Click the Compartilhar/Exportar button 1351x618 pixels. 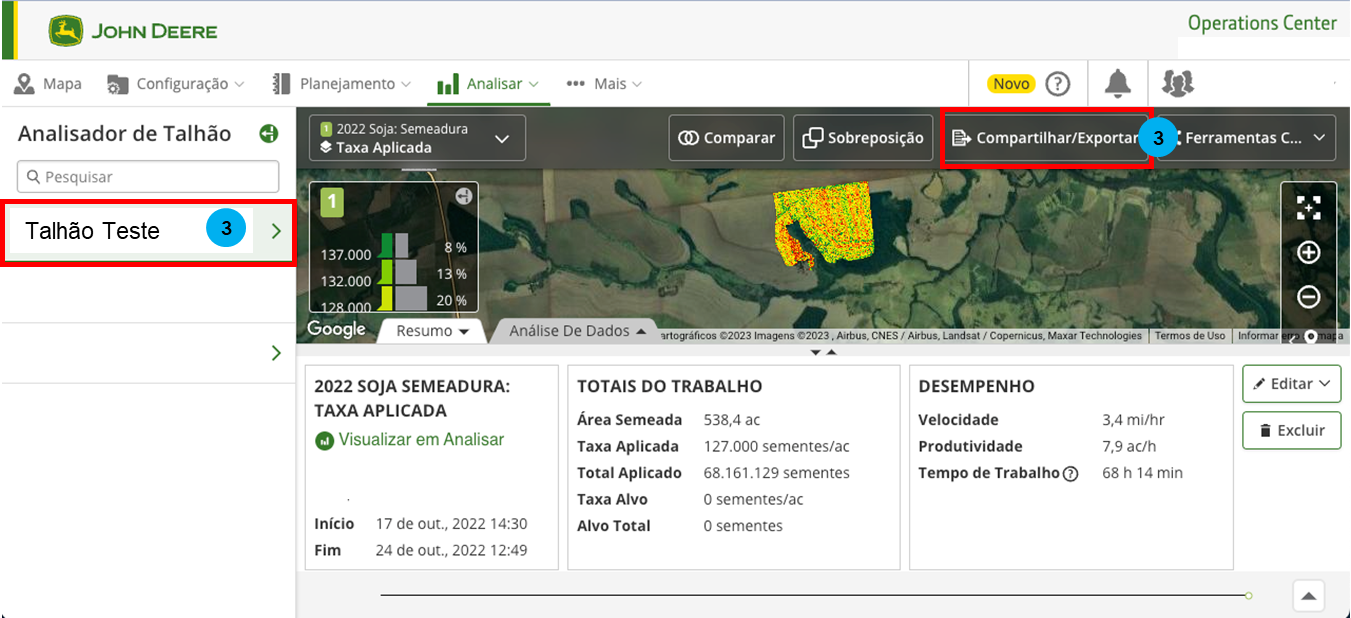(x=1044, y=138)
